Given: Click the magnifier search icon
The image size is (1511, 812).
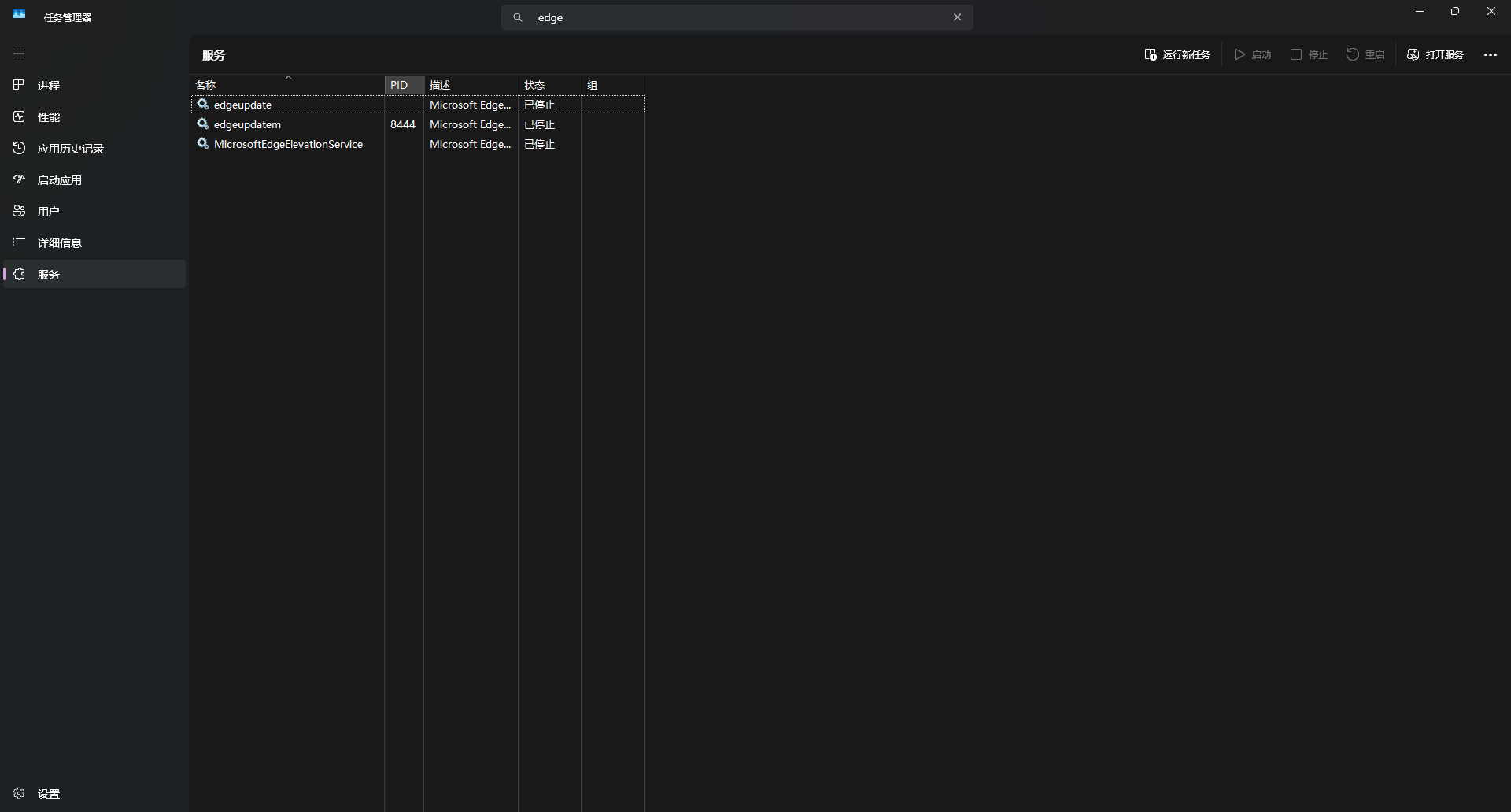Looking at the screenshot, I should [518, 17].
